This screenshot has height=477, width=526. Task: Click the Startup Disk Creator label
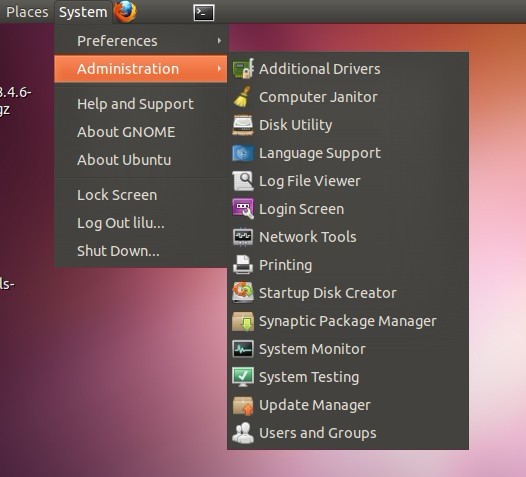(328, 293)
